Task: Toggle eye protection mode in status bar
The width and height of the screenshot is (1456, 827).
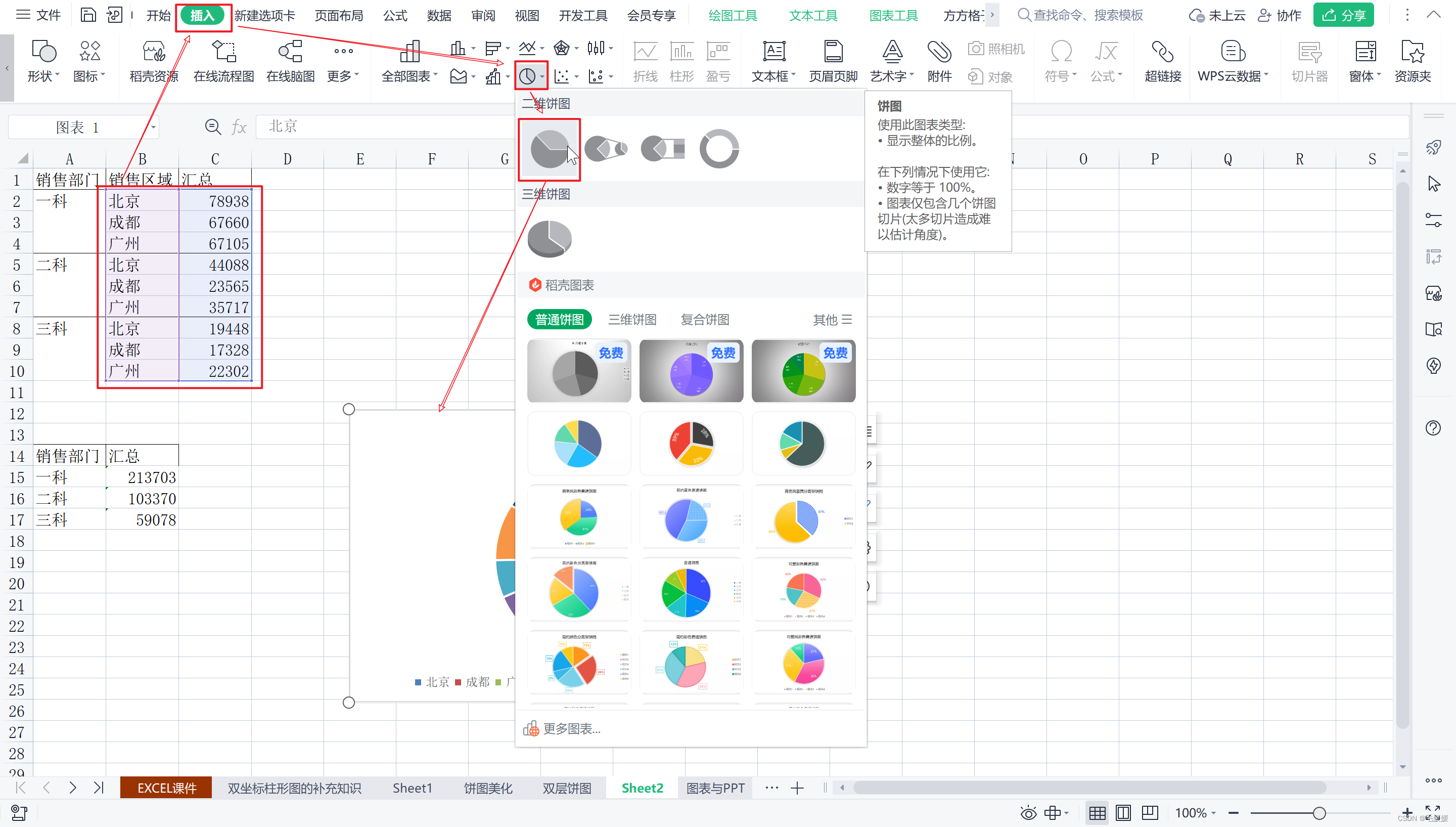Action: [1028, 813]
